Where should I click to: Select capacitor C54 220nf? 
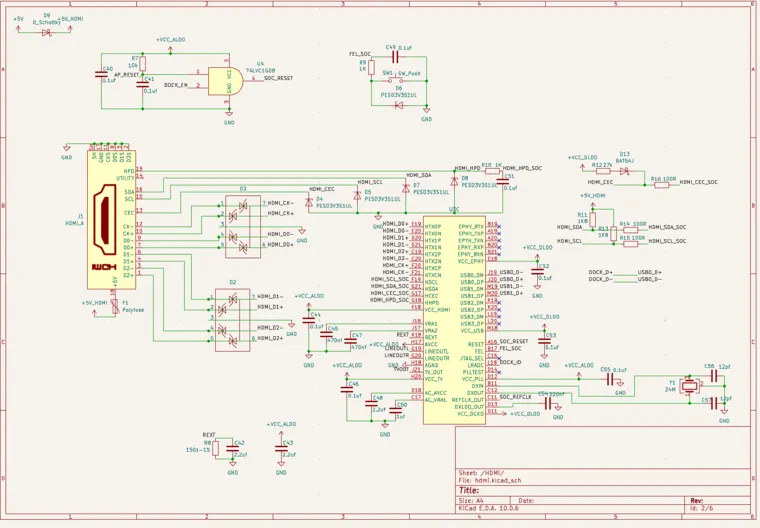click(548, 403)
